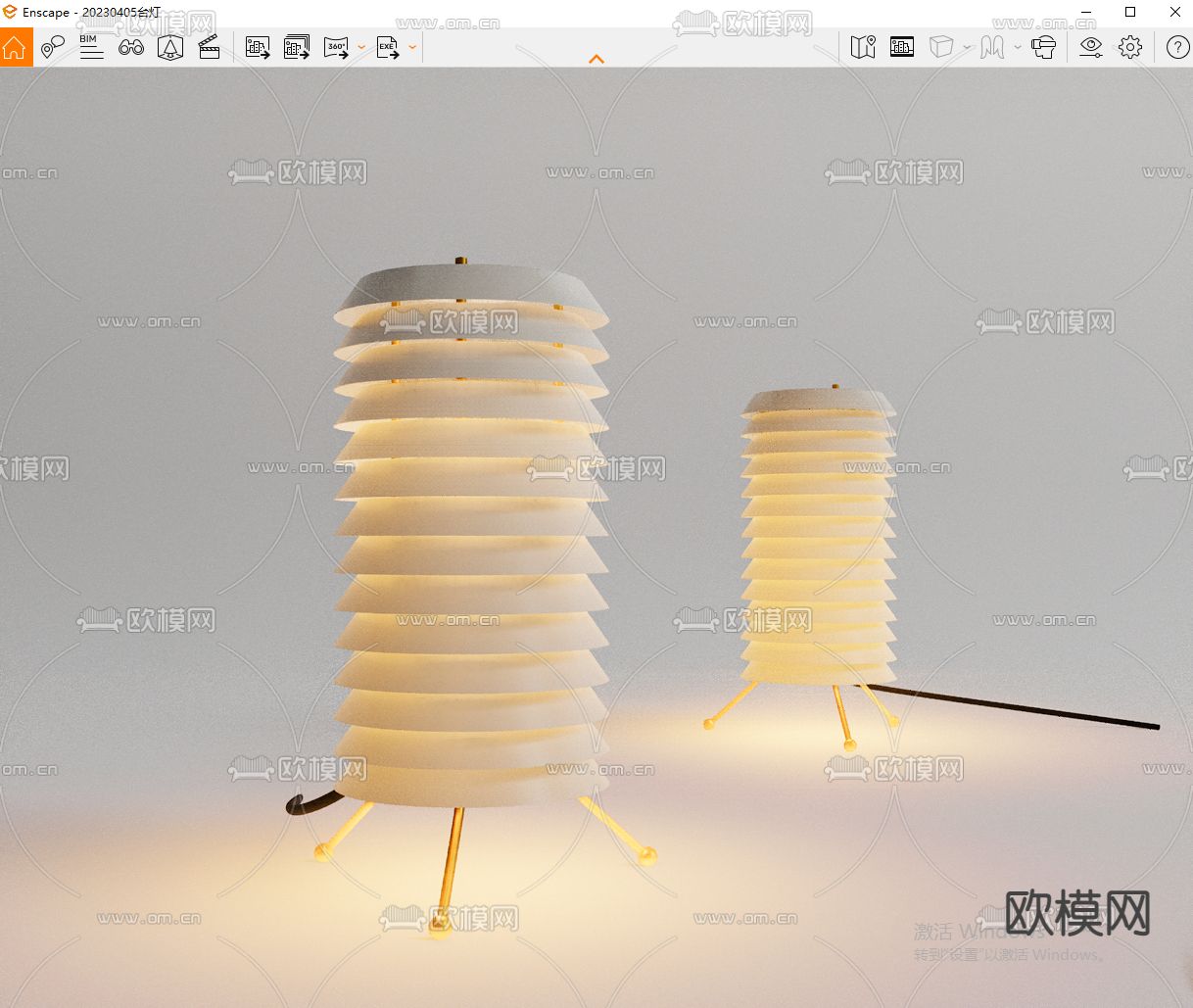
Task: Open the BIM information panel
Action: (91, 47)
